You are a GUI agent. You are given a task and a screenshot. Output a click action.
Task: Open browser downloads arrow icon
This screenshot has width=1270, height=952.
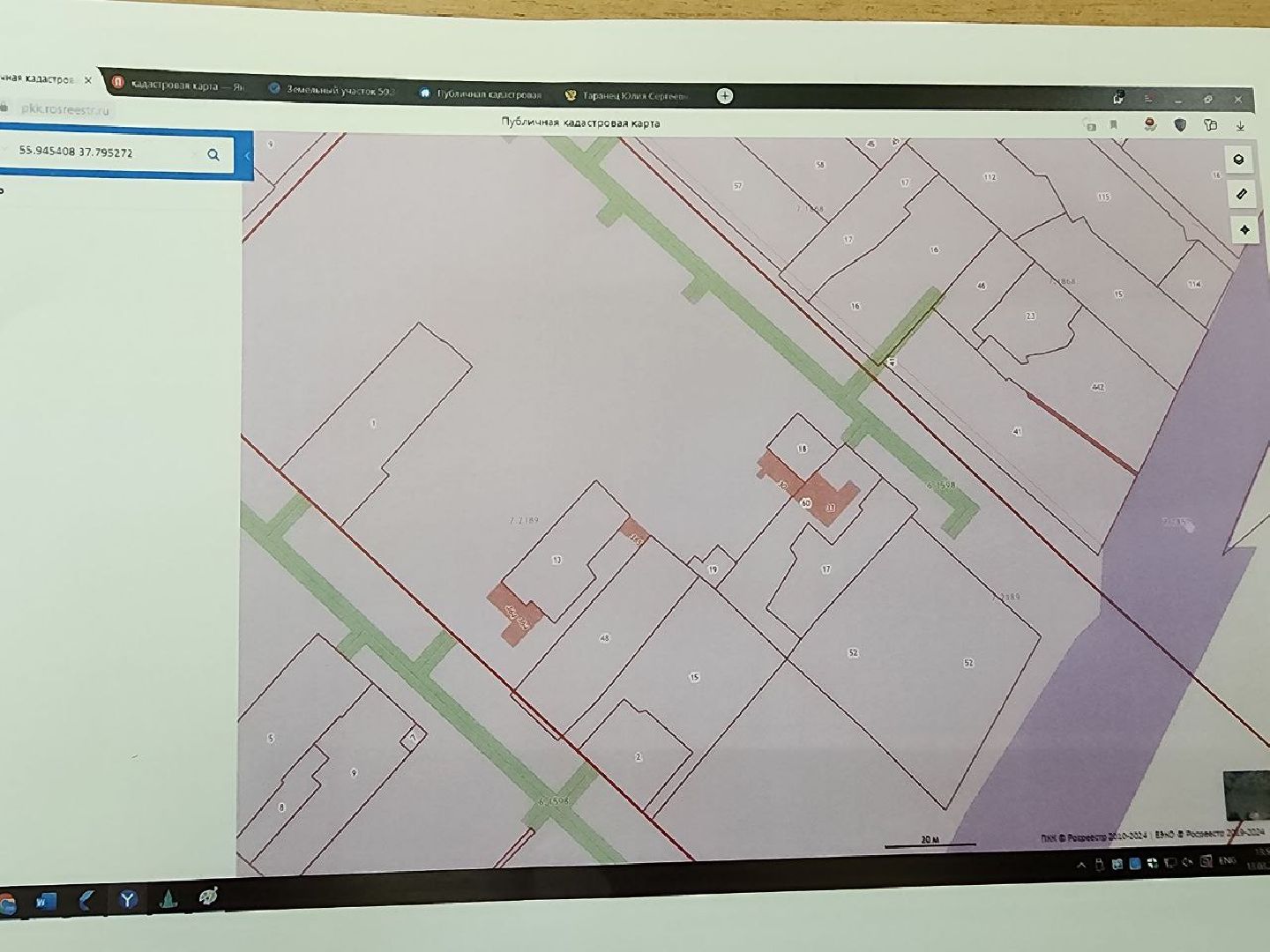(x=1240, y=126)
